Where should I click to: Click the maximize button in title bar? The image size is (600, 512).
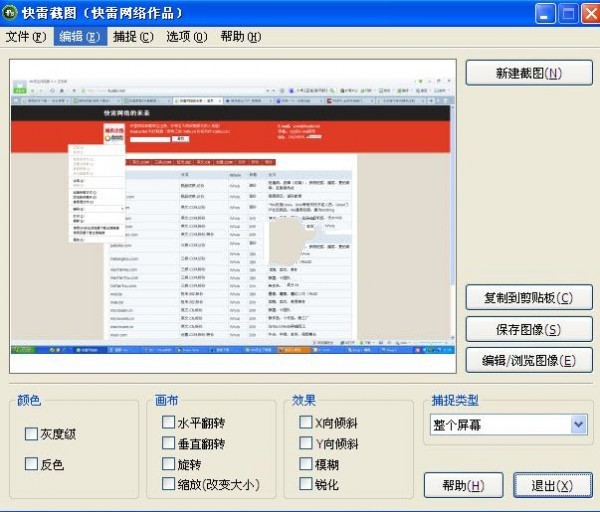[568, 14]
